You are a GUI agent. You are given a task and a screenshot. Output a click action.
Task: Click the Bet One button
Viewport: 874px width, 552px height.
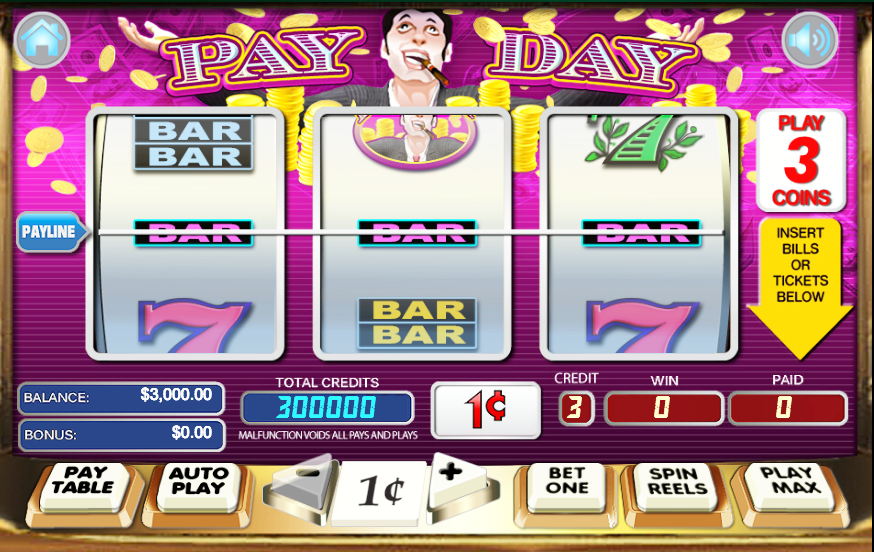coord(566,486)
